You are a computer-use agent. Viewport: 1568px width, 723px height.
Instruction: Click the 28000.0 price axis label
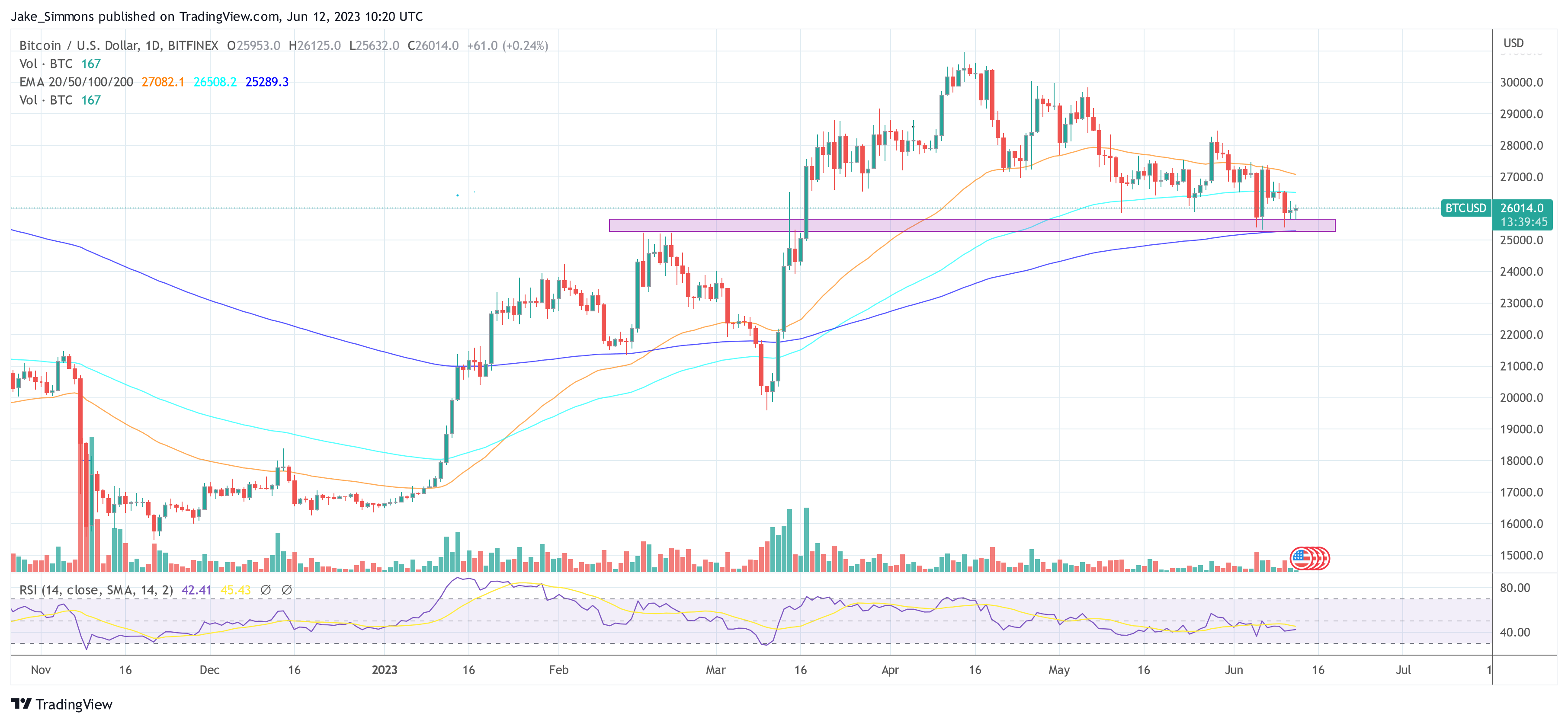[1521, 145]
